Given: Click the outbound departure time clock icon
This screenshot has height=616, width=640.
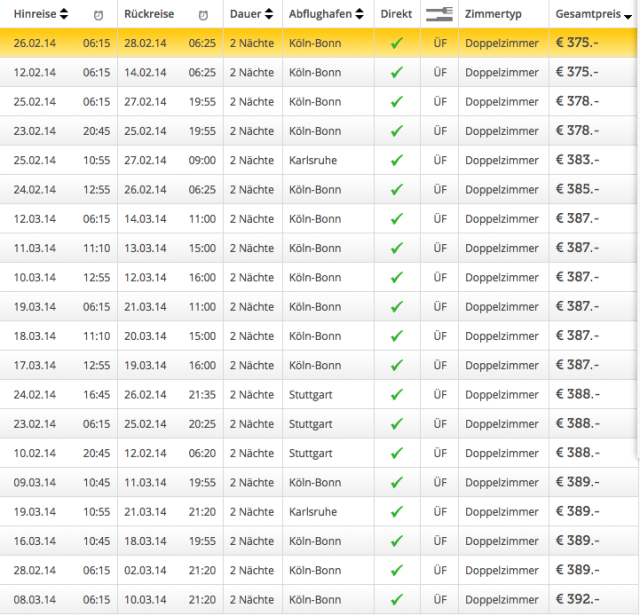Looking at the screenshot, I should [x=98, y=16].
